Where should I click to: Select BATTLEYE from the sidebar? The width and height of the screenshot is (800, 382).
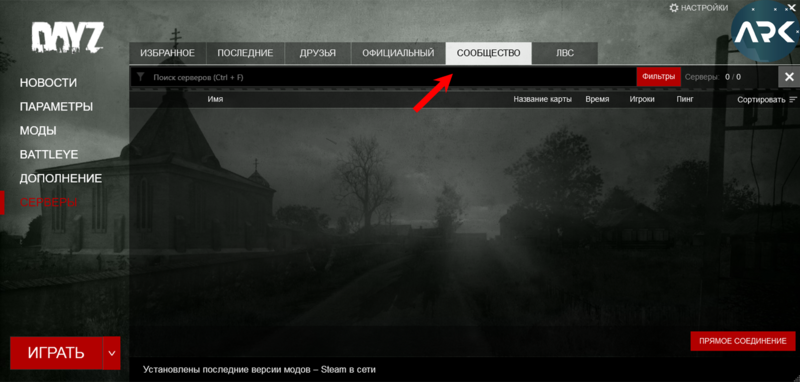(x=49, y=155)
